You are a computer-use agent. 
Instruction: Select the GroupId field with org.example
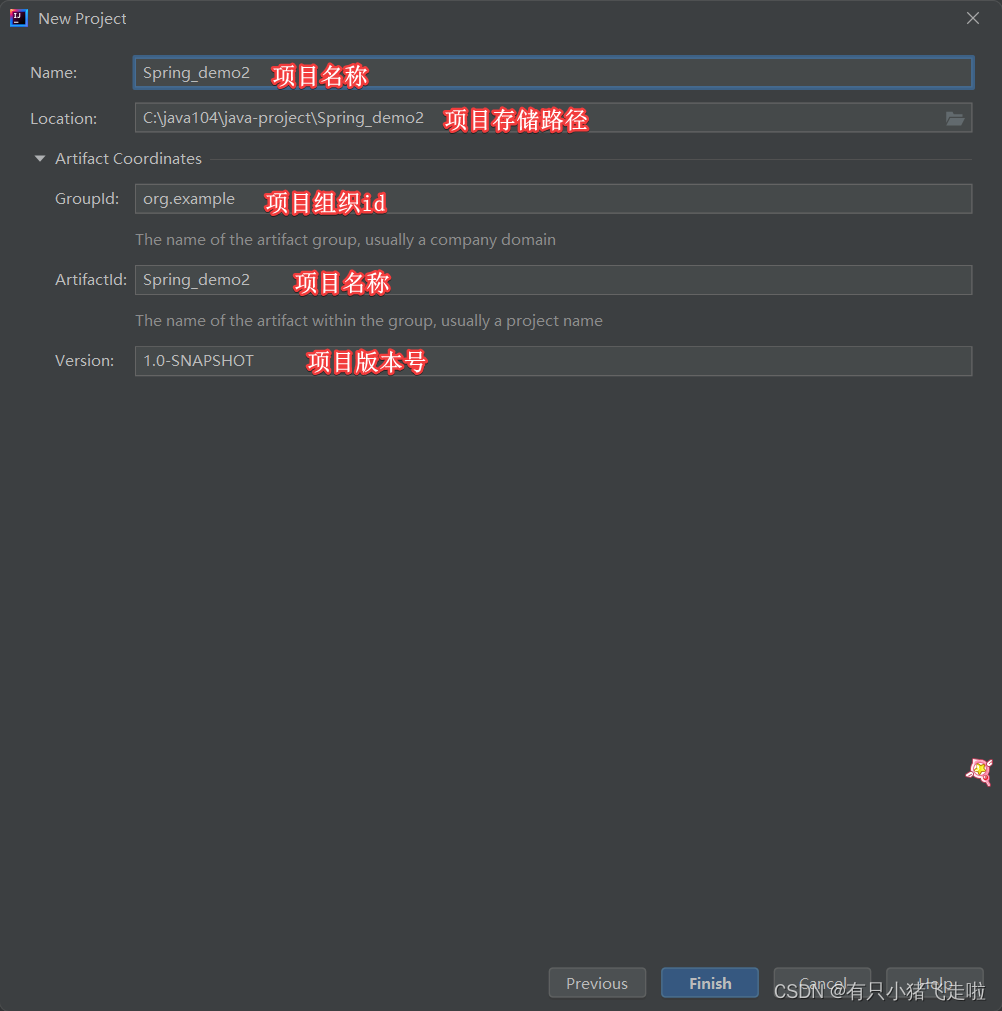(x=553, y=199)
